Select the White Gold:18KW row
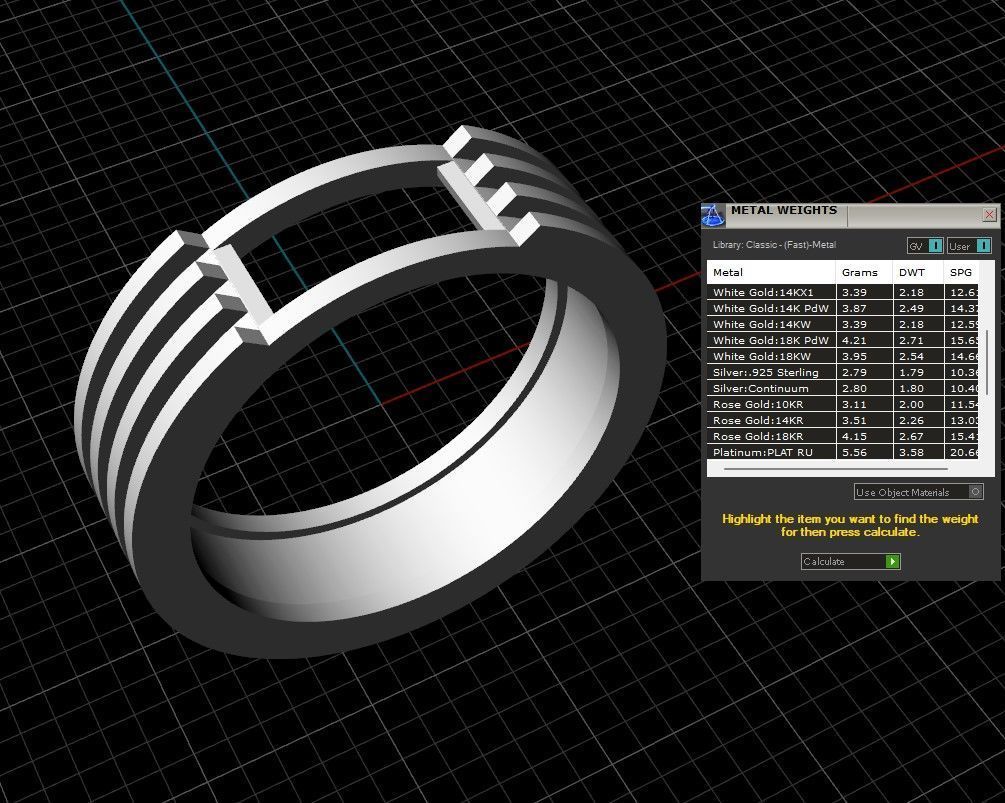Screen dimensions: 1005x803 pos(843,356)
